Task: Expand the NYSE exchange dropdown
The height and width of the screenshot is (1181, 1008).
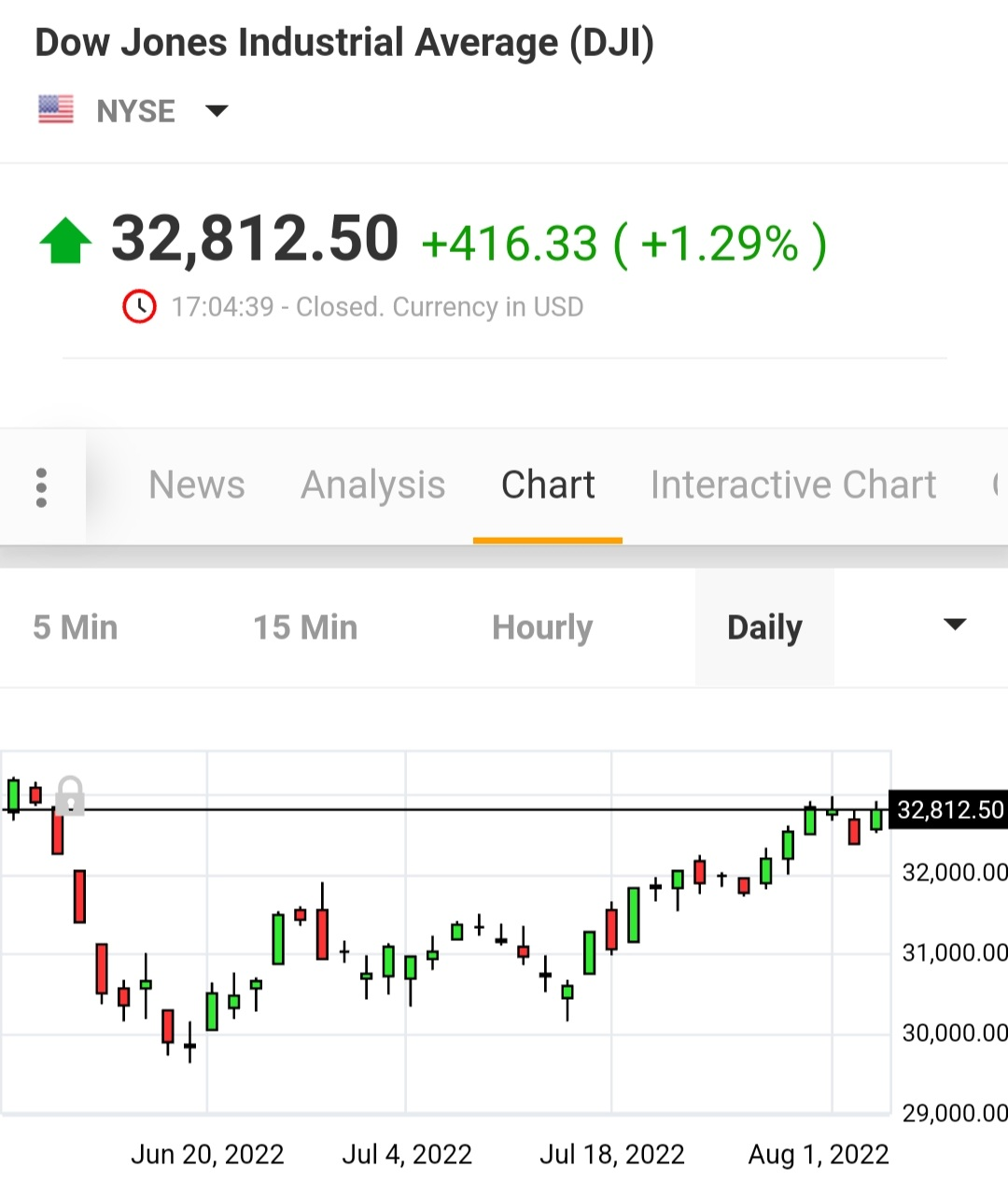Action: click(217, 111)
